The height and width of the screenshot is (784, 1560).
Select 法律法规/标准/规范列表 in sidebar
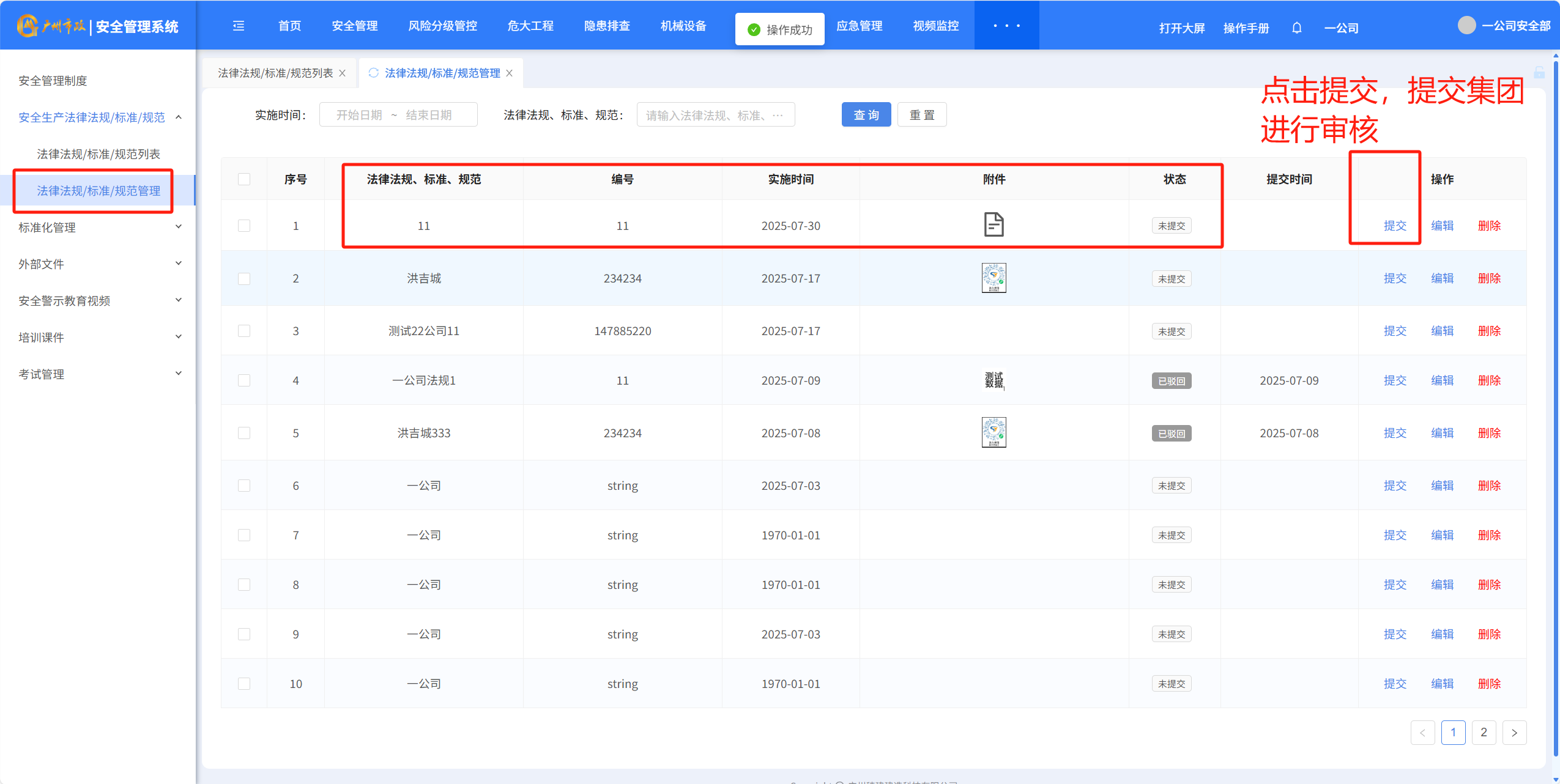tap(98, 154)
